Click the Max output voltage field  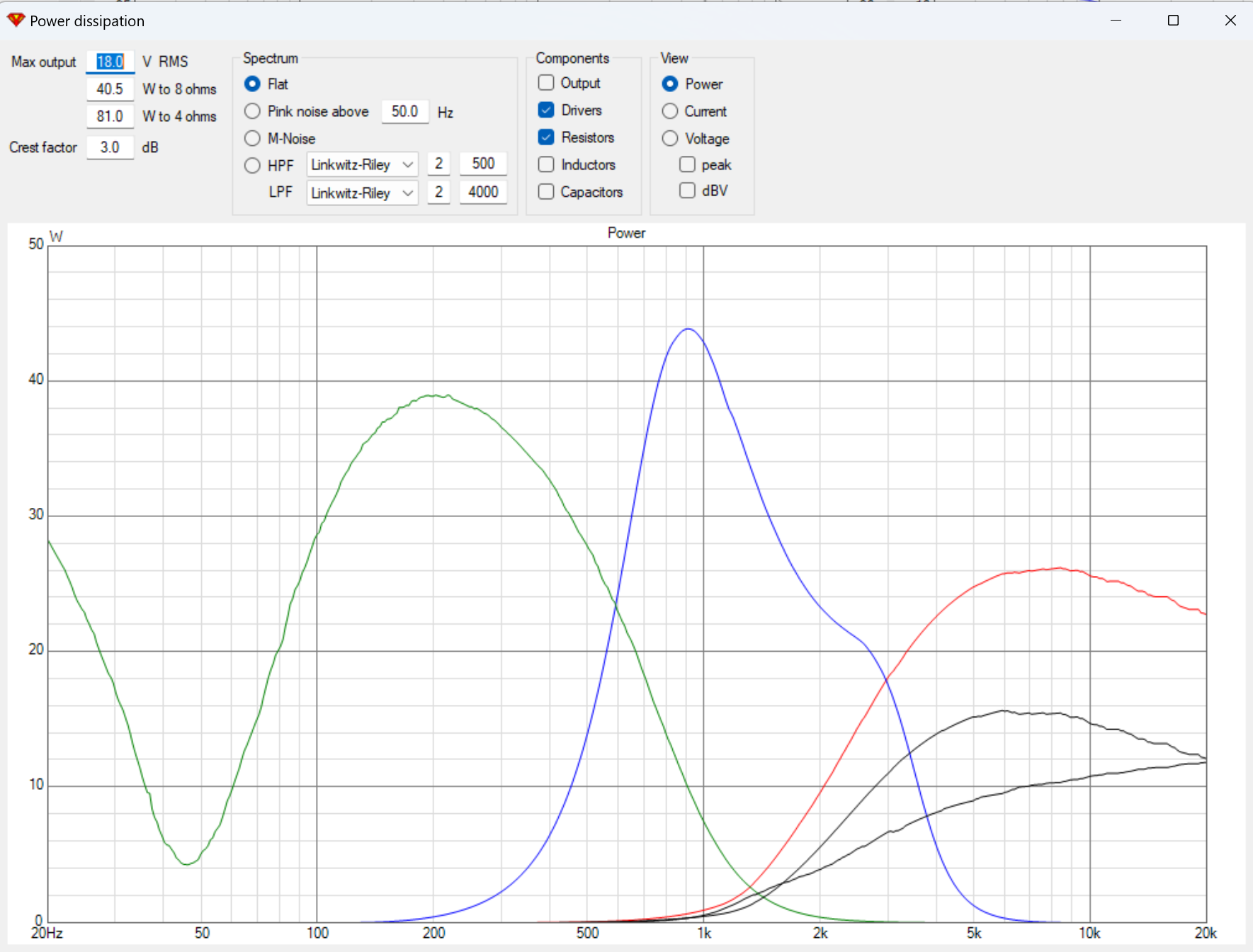(110, 62)
